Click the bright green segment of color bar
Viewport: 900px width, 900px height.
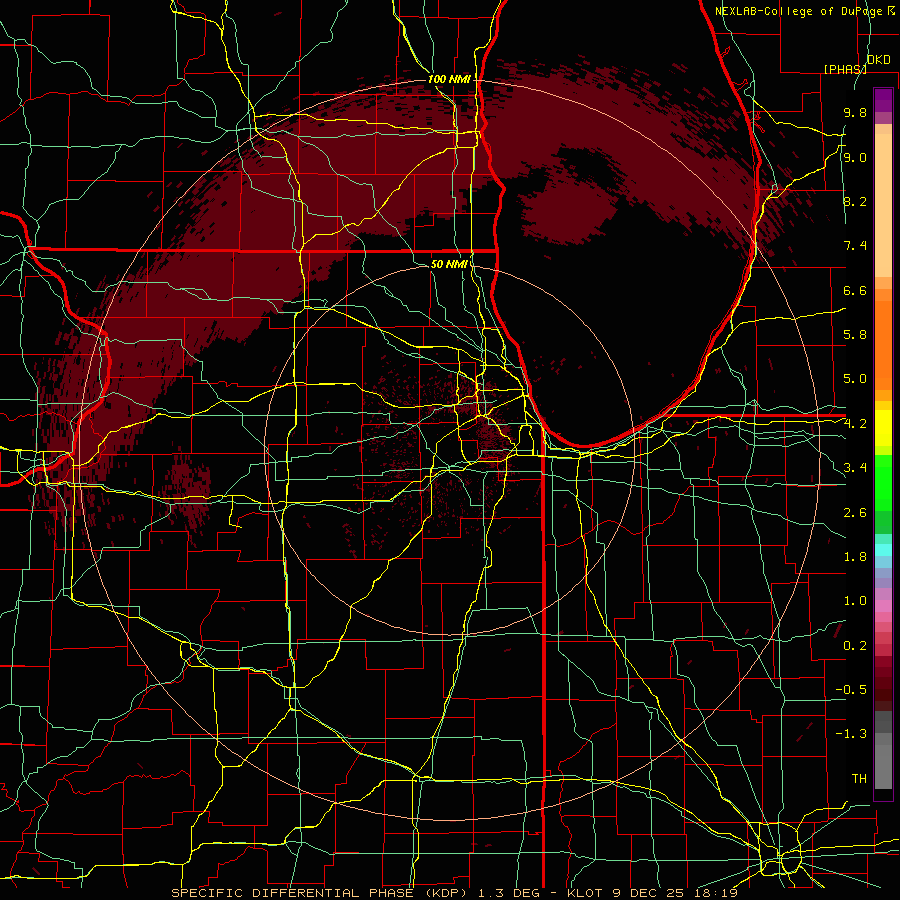coord(883,481)
